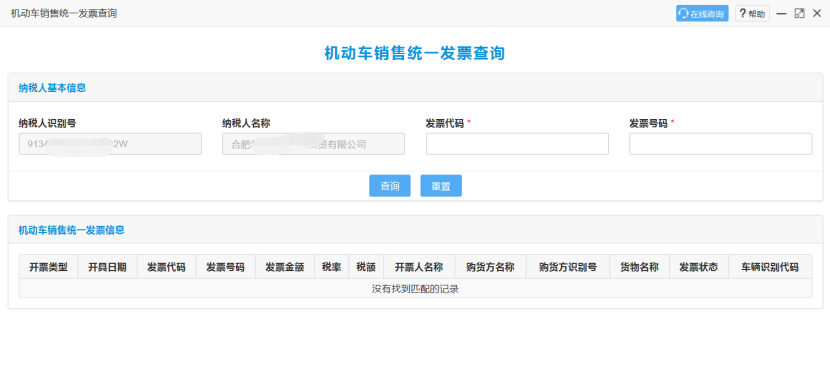Click the 货物名称 column header
830x373 pixels.
click(639, 267)
